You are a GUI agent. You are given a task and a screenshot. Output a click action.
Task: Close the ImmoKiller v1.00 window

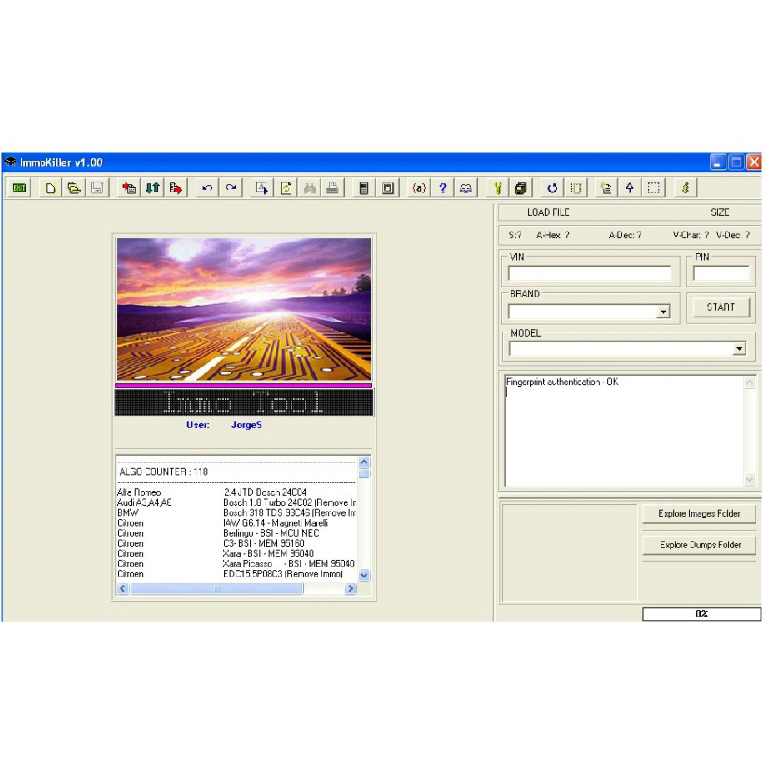pyautogui.click(x=754, y=162)
